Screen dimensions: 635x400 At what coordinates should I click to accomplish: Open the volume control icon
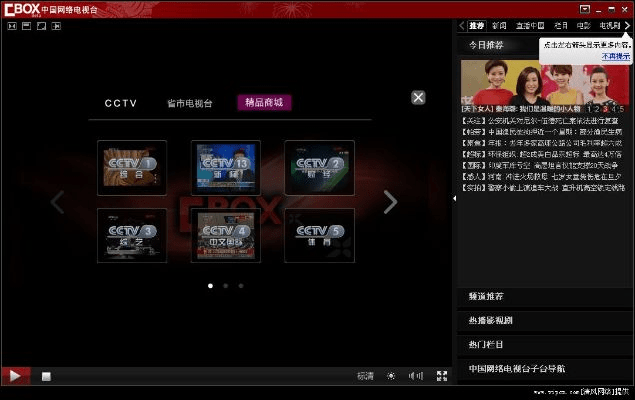(416, 376)
